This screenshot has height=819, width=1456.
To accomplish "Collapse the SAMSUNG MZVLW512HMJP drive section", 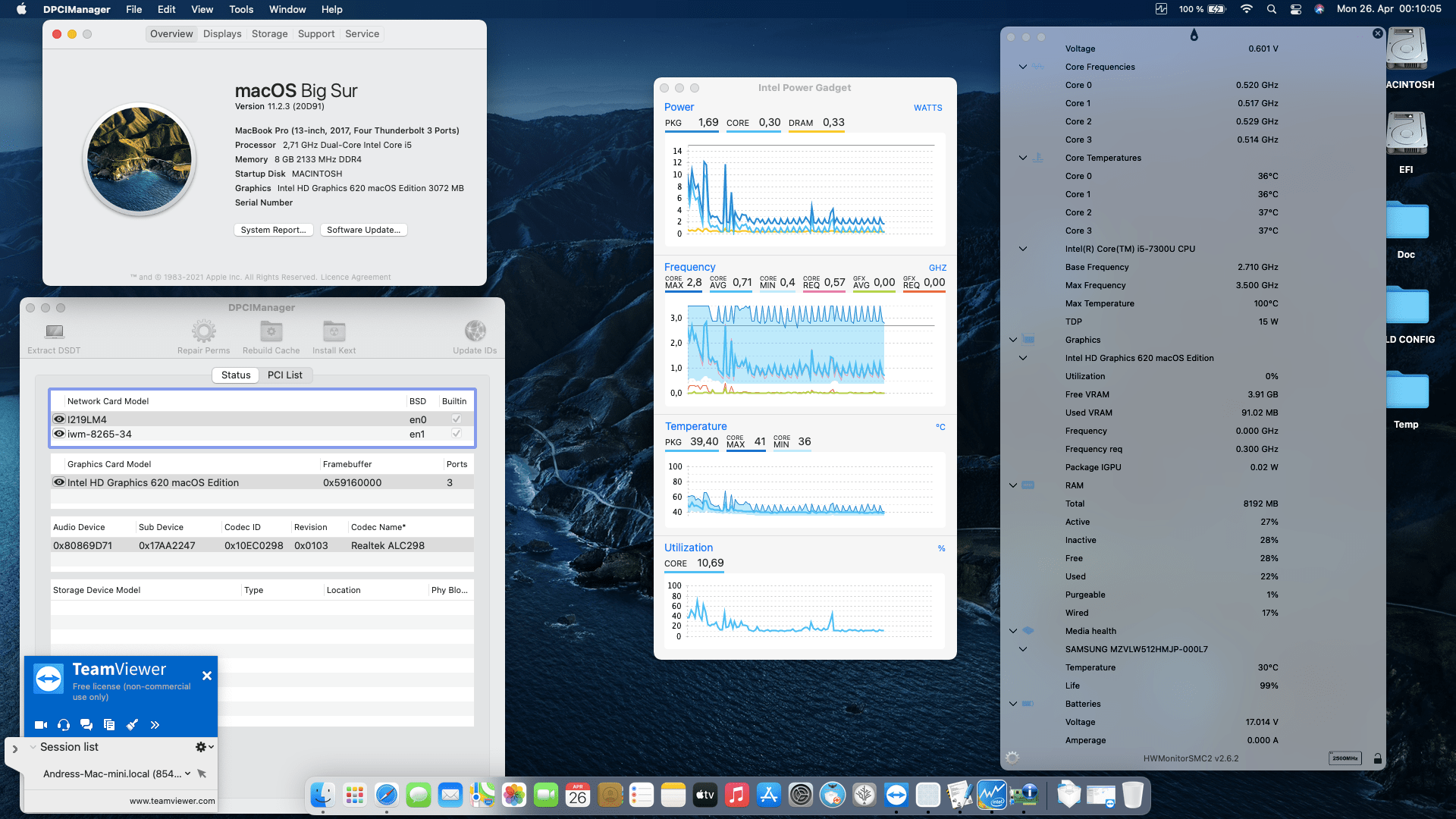I will [1023, 649].
